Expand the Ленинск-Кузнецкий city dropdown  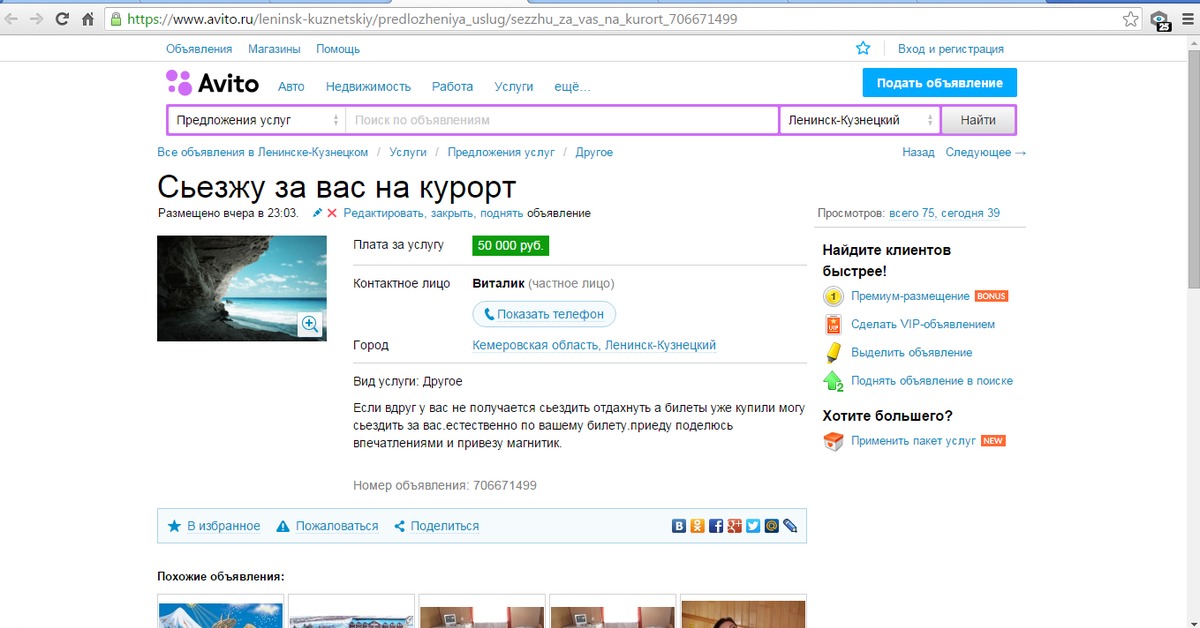860,120
